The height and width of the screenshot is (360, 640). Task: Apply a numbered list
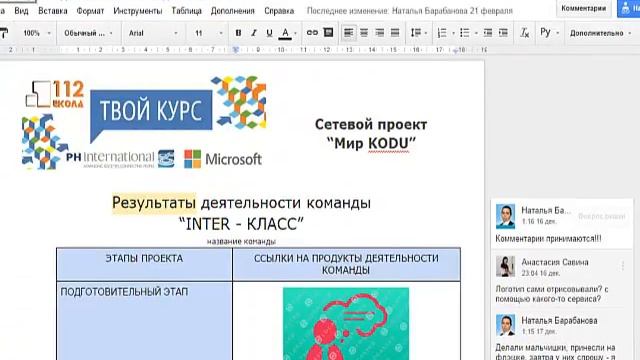442,33
